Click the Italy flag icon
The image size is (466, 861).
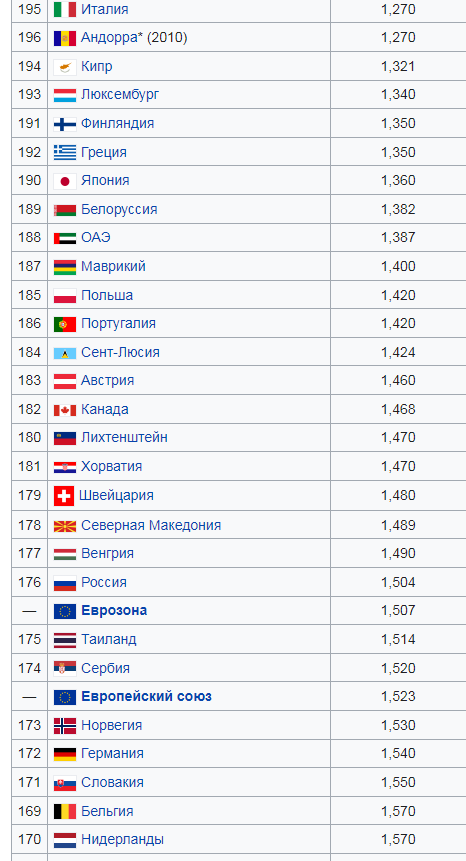point(65,9)
